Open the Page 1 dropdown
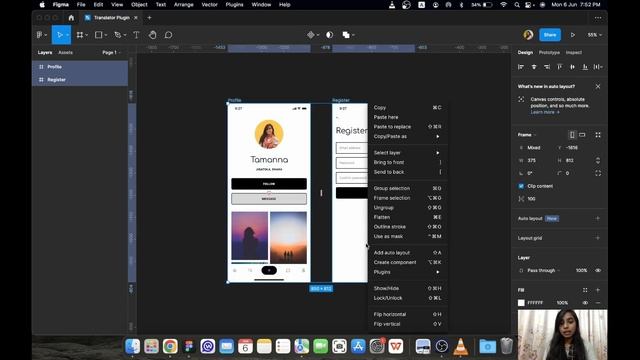 [111, 53]
